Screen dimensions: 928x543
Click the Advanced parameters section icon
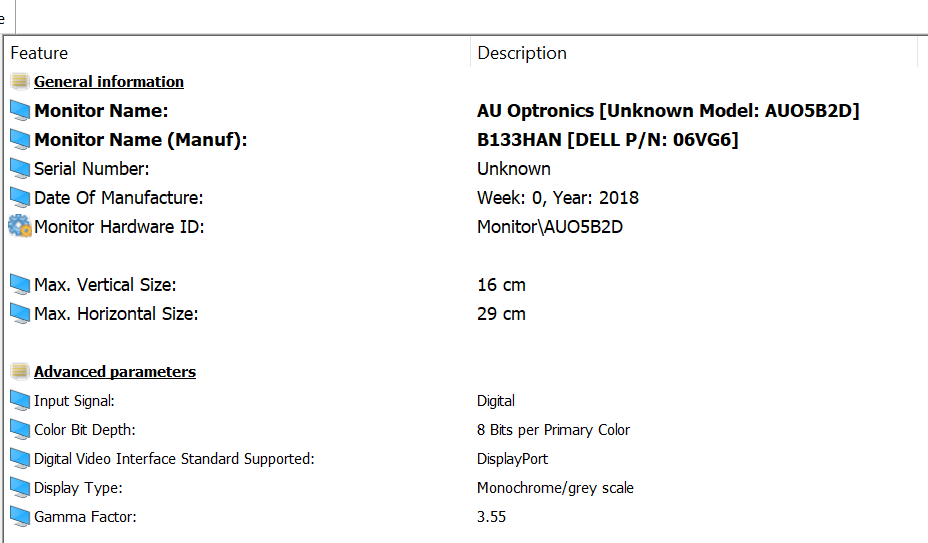coord(20,372)
